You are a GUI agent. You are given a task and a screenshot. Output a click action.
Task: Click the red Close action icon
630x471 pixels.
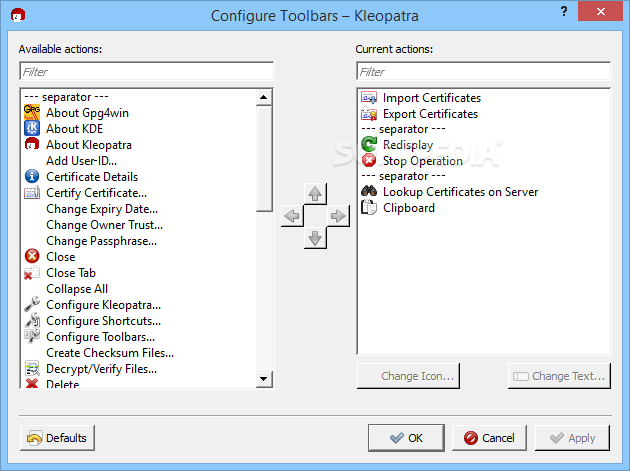tap(32, 256)
